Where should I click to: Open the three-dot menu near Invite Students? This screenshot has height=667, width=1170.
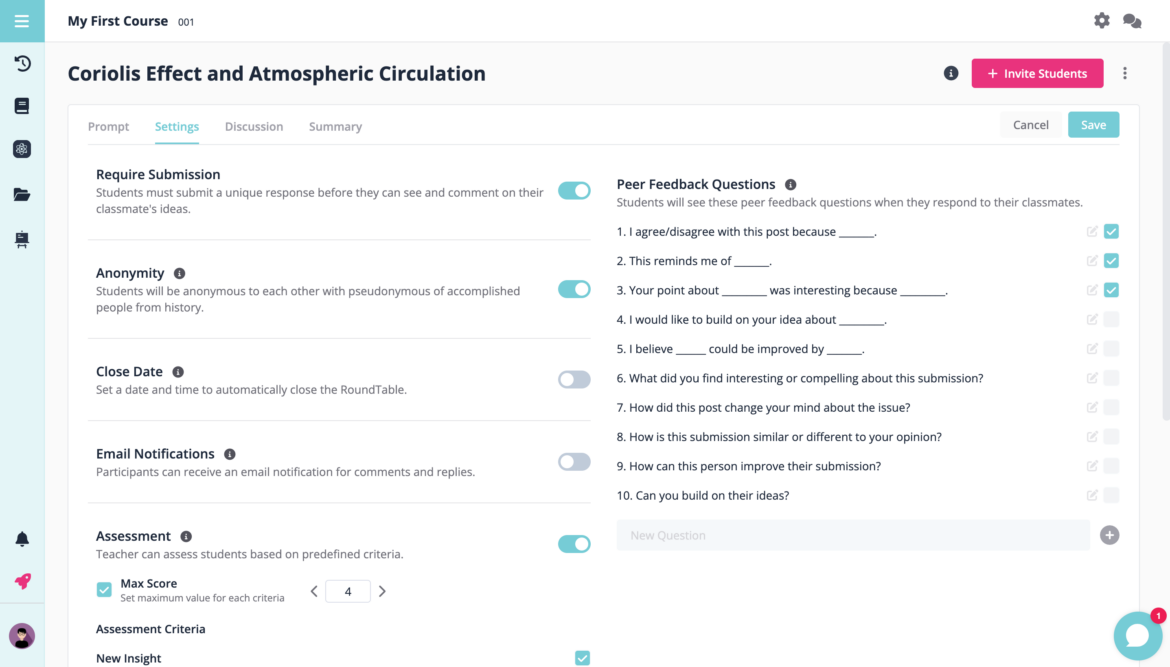(1125, 73)
